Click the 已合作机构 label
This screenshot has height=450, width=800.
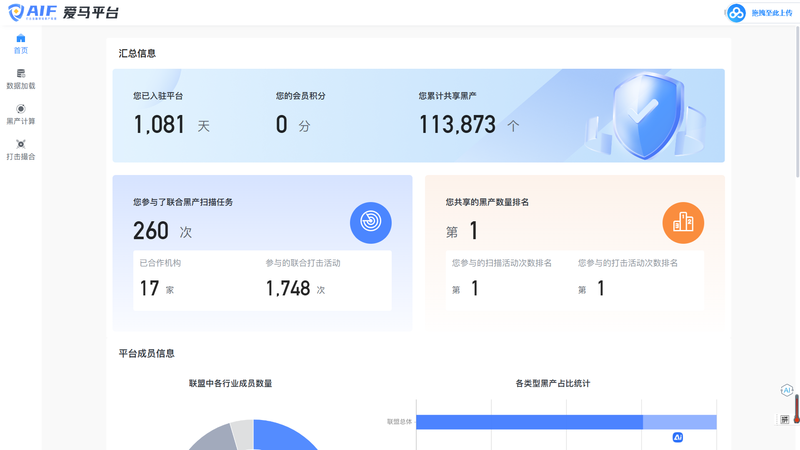coord(160,263)
